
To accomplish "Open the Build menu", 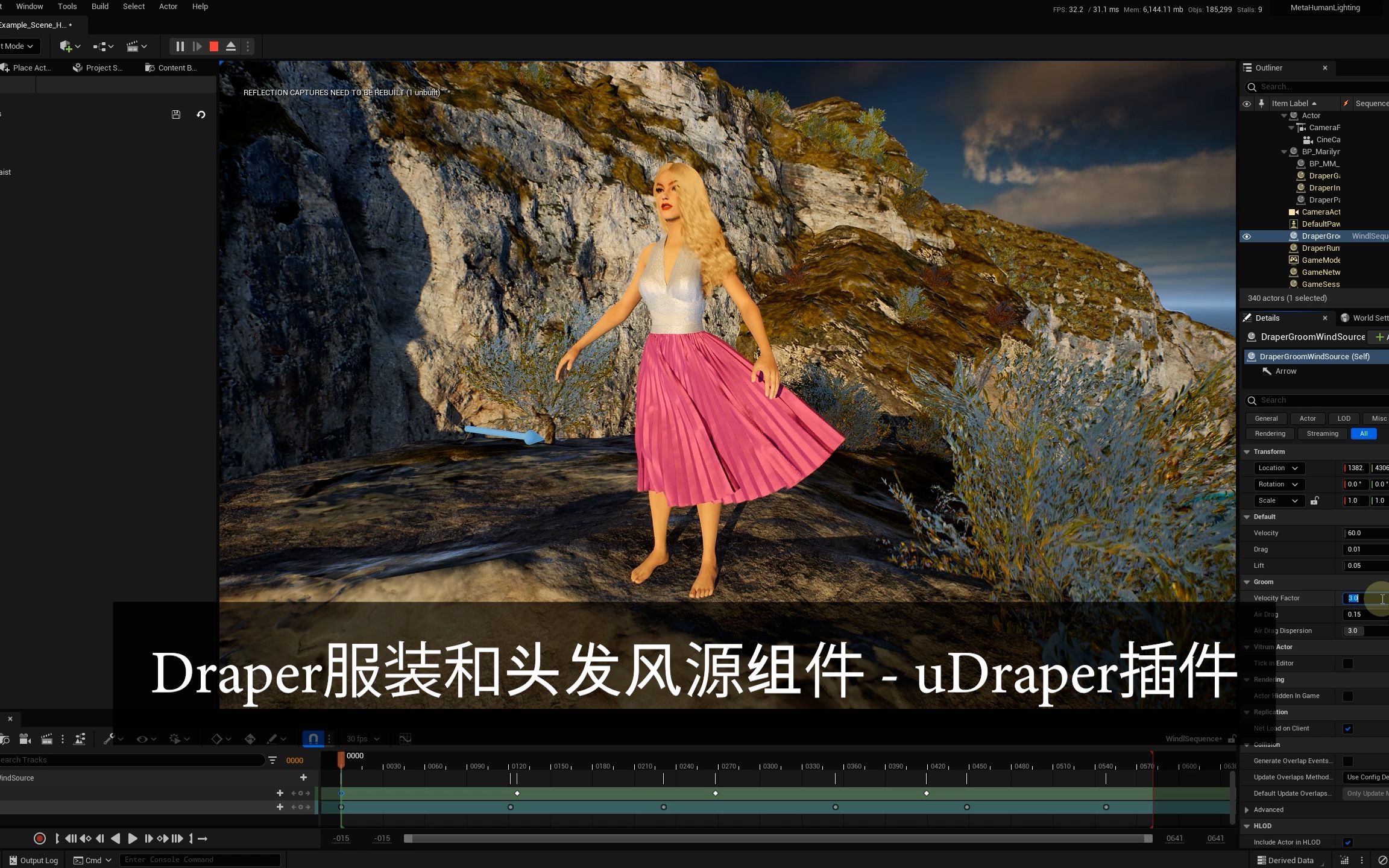I will 100,7.
